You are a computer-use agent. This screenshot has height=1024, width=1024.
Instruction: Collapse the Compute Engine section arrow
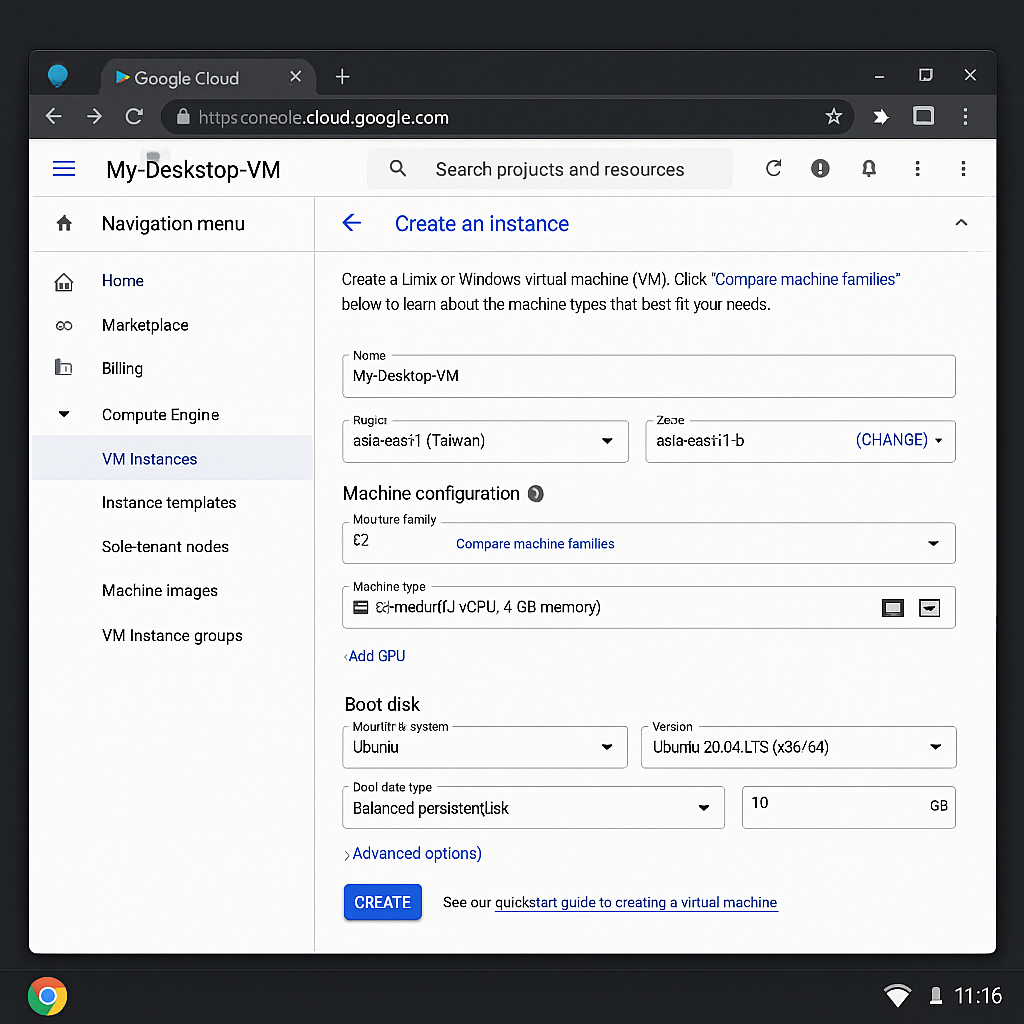pos(64,414)
